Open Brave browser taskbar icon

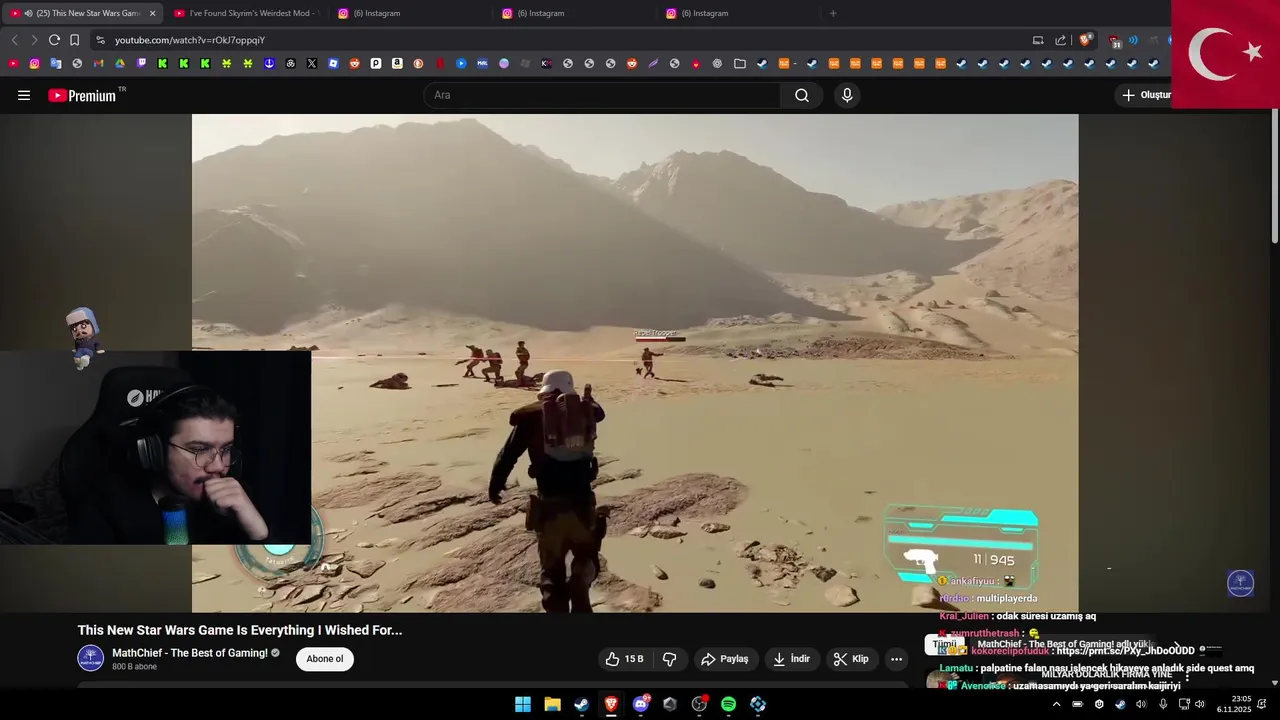point(611,704)
